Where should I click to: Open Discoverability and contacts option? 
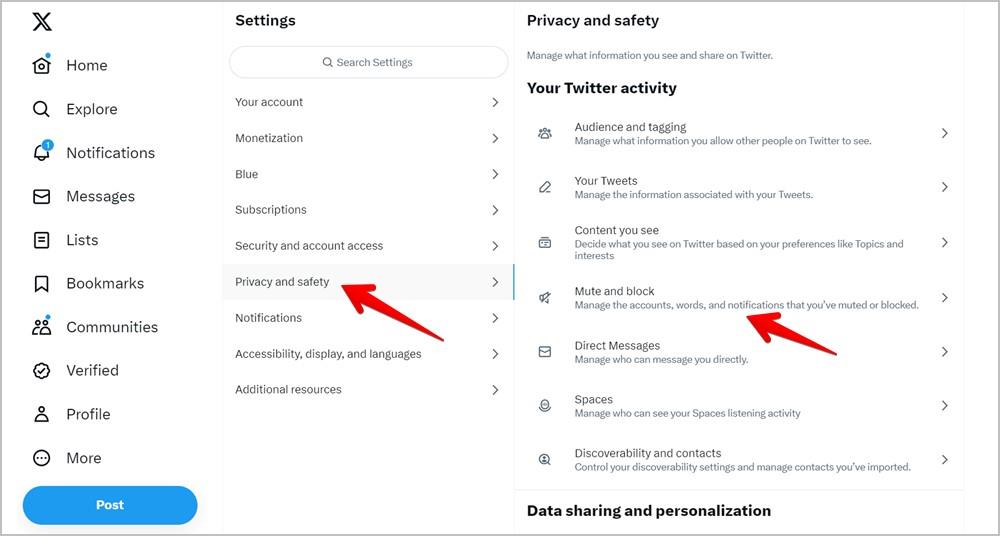(x=739, y=459)
